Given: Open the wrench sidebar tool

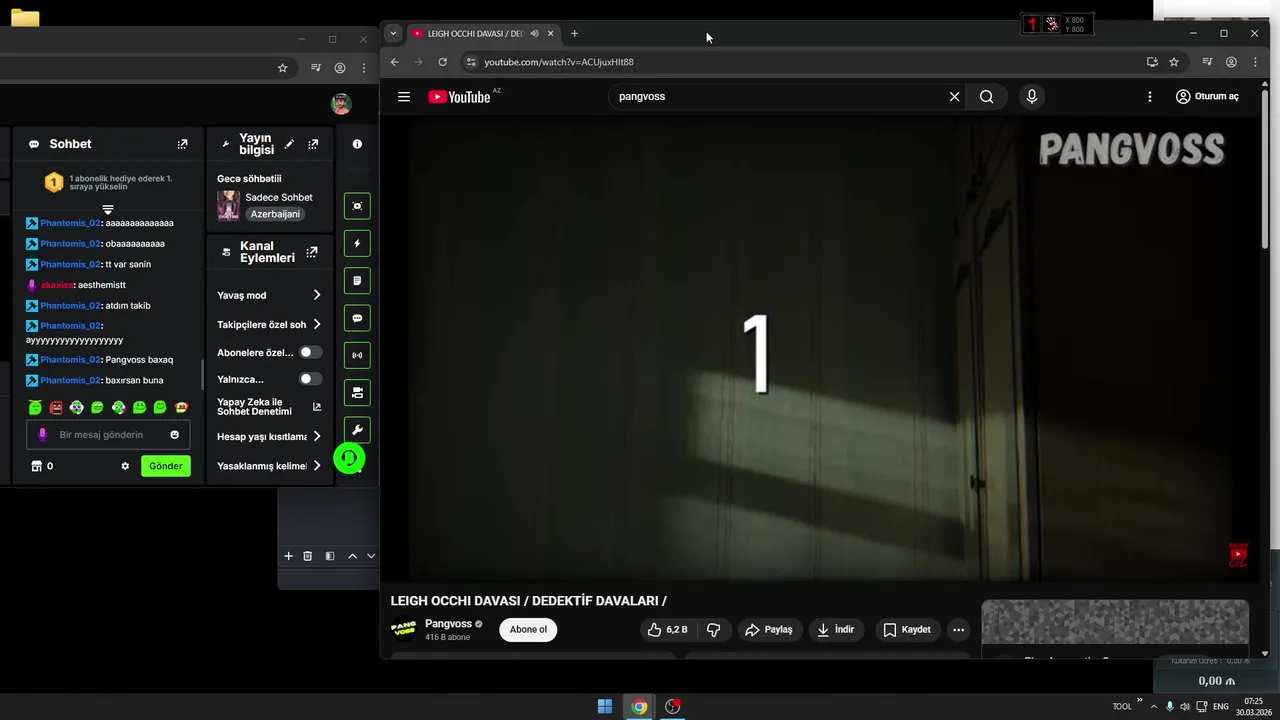Looking at the screenshot, I should coord(357,430).
